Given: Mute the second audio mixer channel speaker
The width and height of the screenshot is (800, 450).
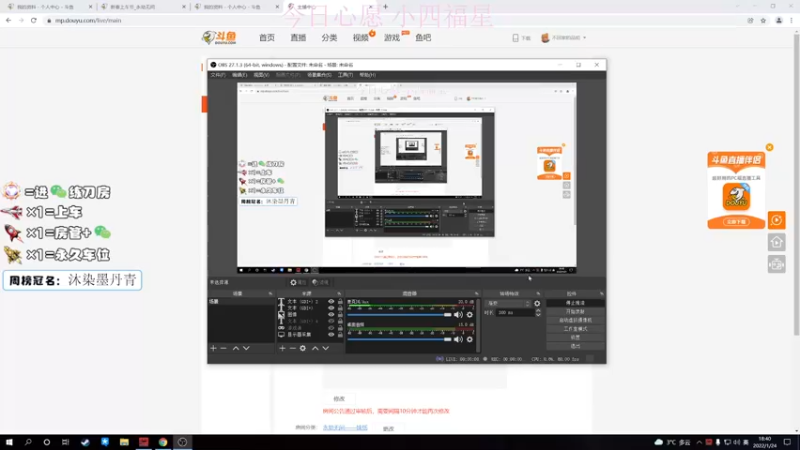Looking at the screenshot, I should (458, 339).
